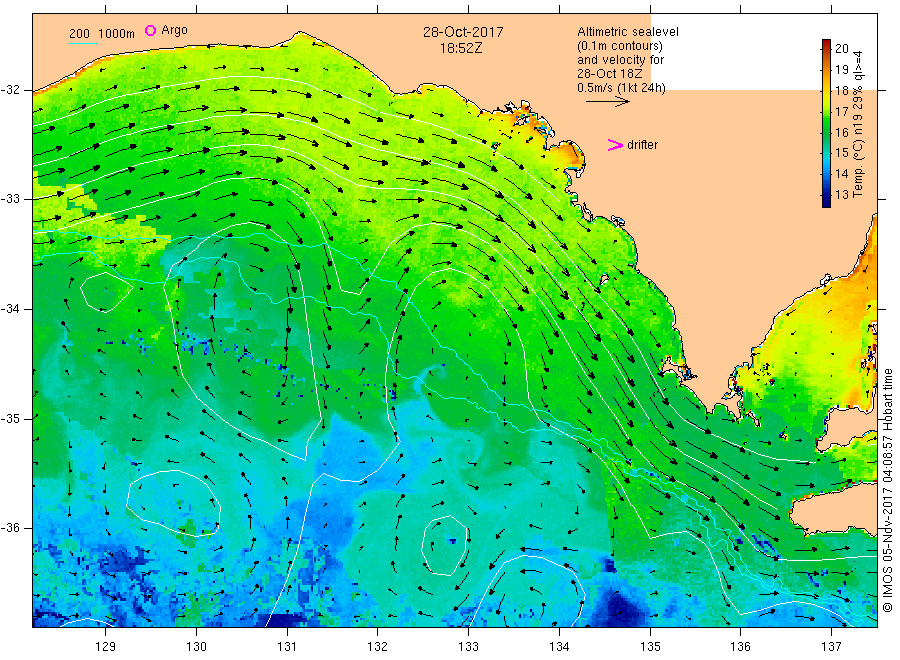900x660 pixels.
Task: Click the 20 label on the color bar
Action: [842, 49]
